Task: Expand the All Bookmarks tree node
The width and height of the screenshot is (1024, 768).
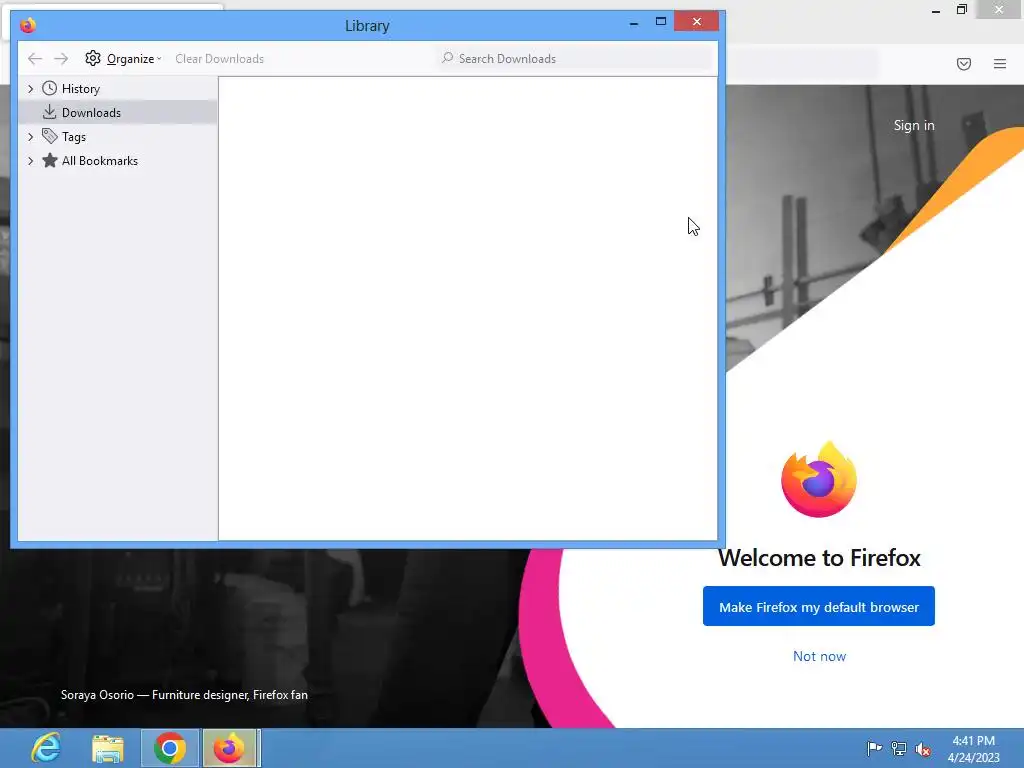Action: [x=30, y=161]
